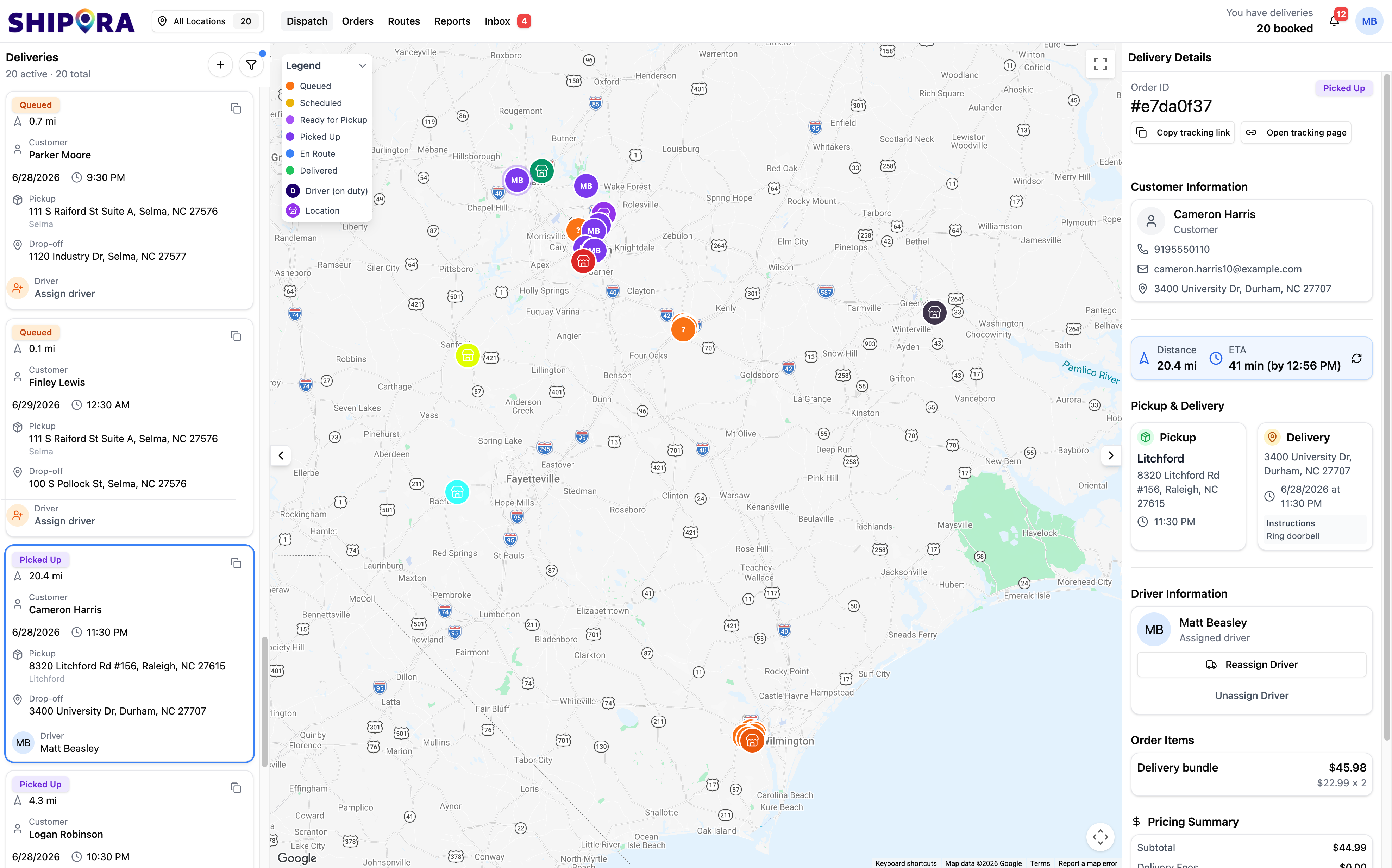
Task: Open the deliveries filter
Action: pyautogui.click(x=251, y=65)
